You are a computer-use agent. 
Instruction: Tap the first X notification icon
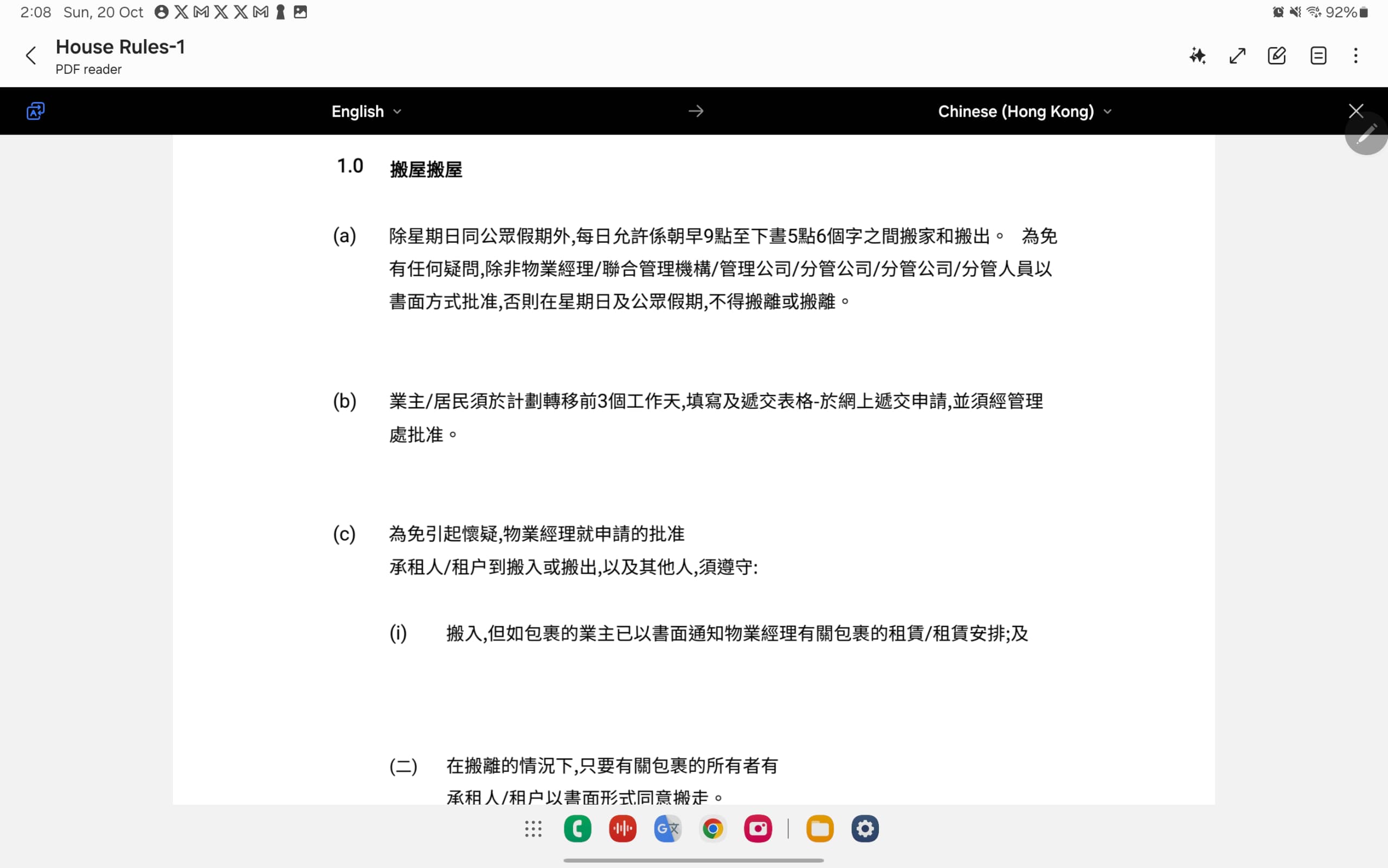point(182,12)
